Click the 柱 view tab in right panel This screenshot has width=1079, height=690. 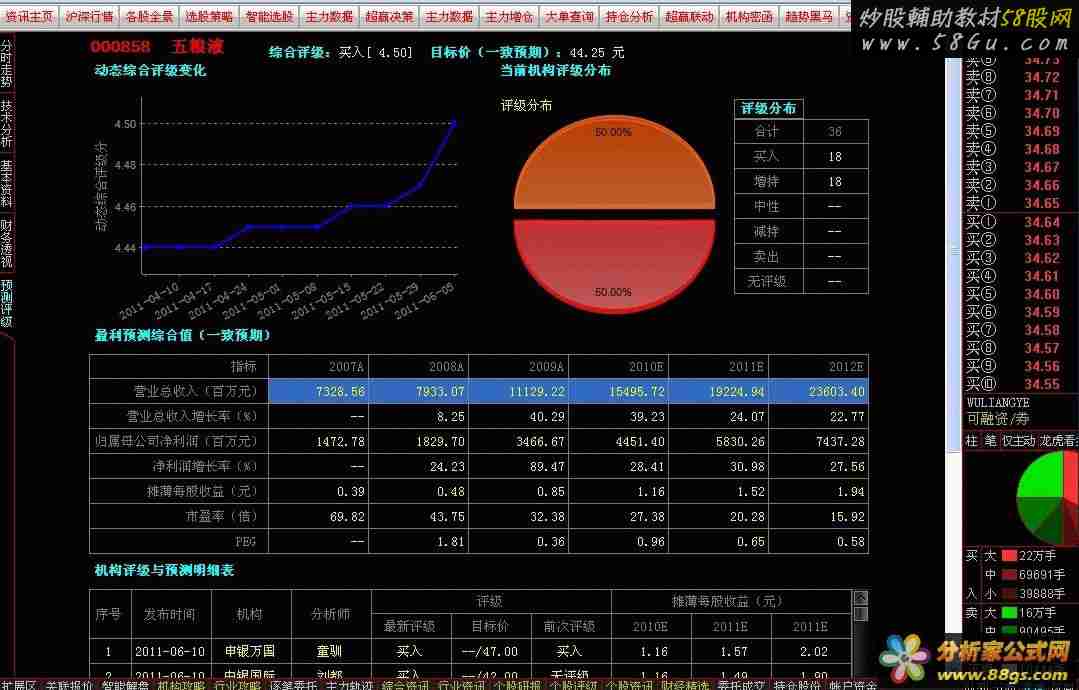tap(971, 440)
